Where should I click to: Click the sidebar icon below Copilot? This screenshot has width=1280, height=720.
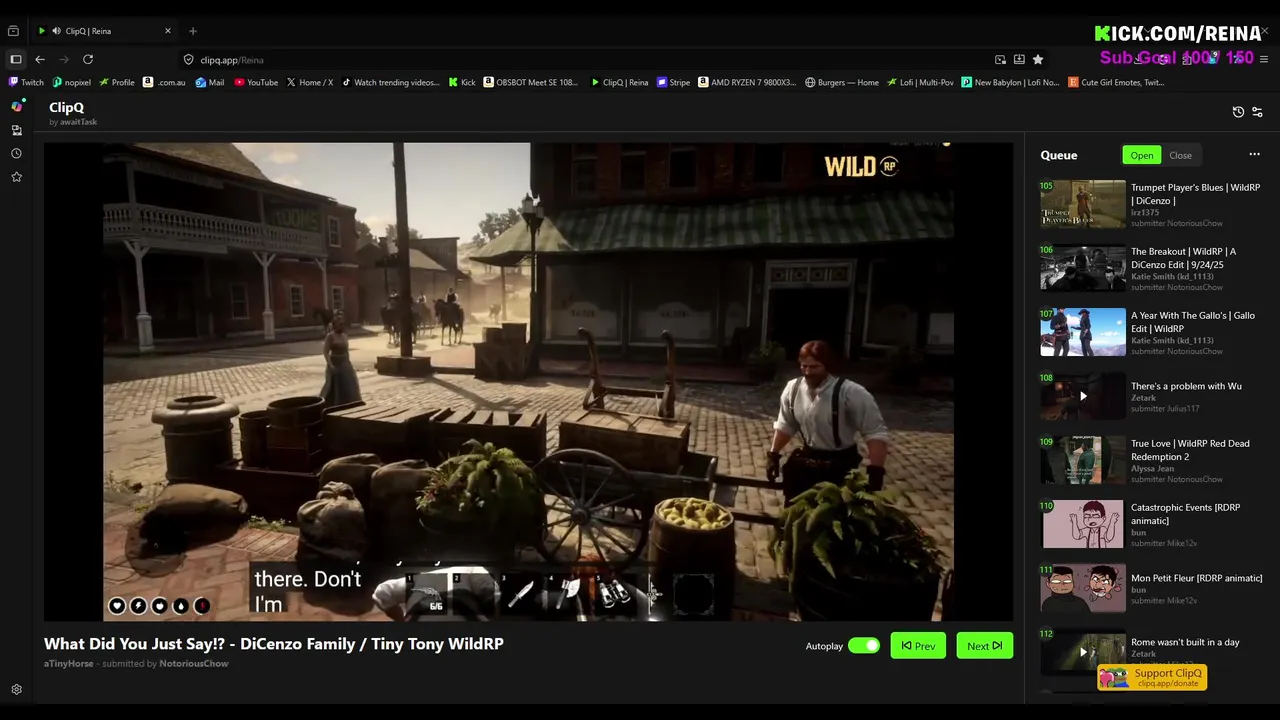16,130
